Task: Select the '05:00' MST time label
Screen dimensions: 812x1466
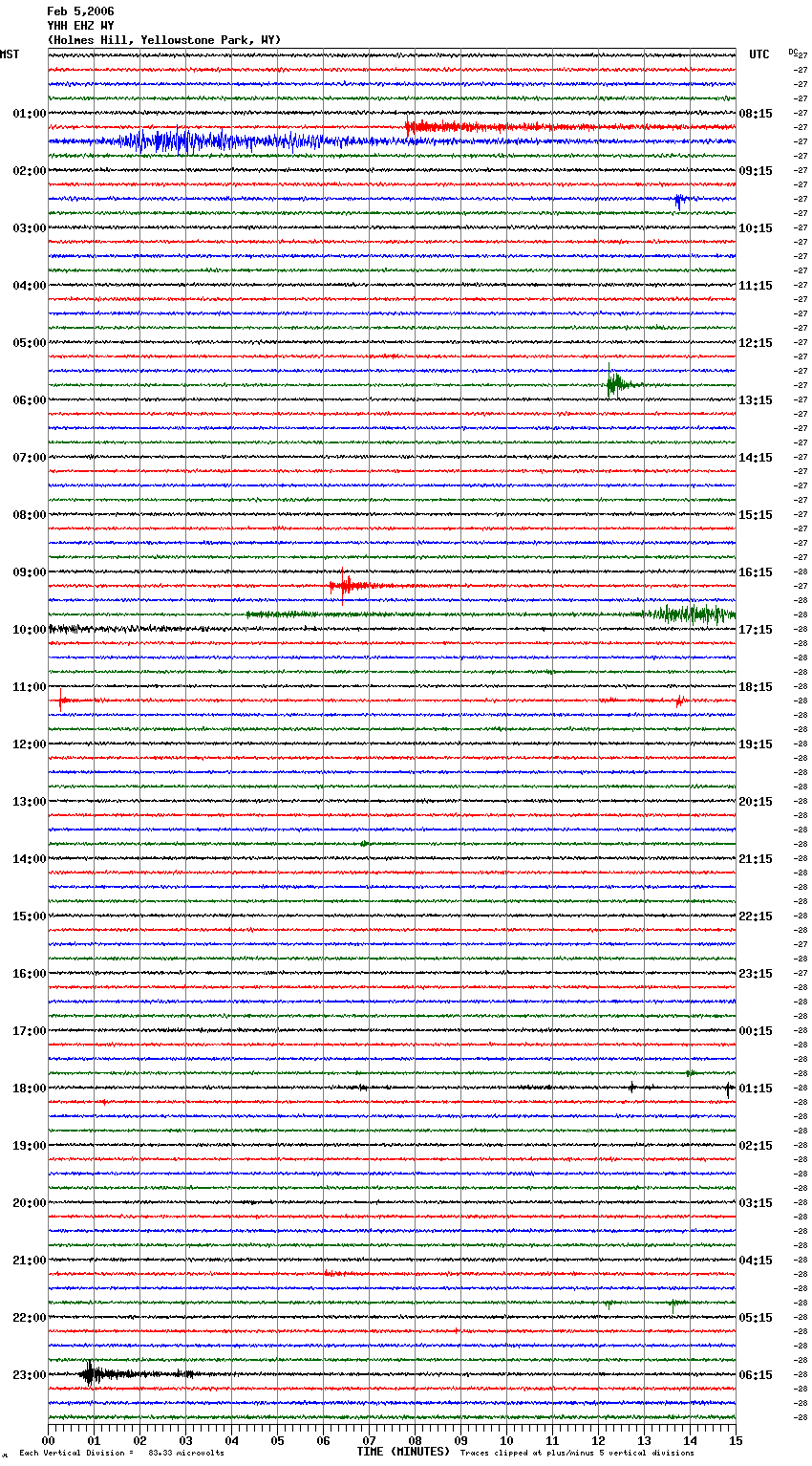Action: coord(30,343)
